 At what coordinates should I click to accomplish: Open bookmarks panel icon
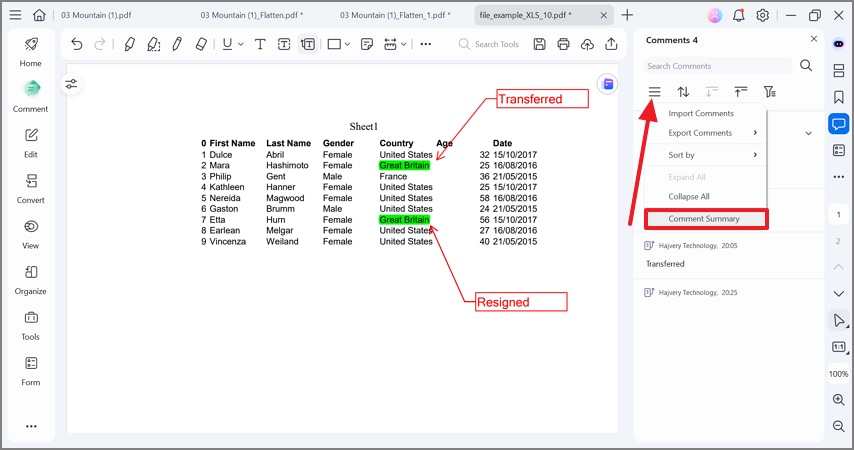[x=839, y=97]
